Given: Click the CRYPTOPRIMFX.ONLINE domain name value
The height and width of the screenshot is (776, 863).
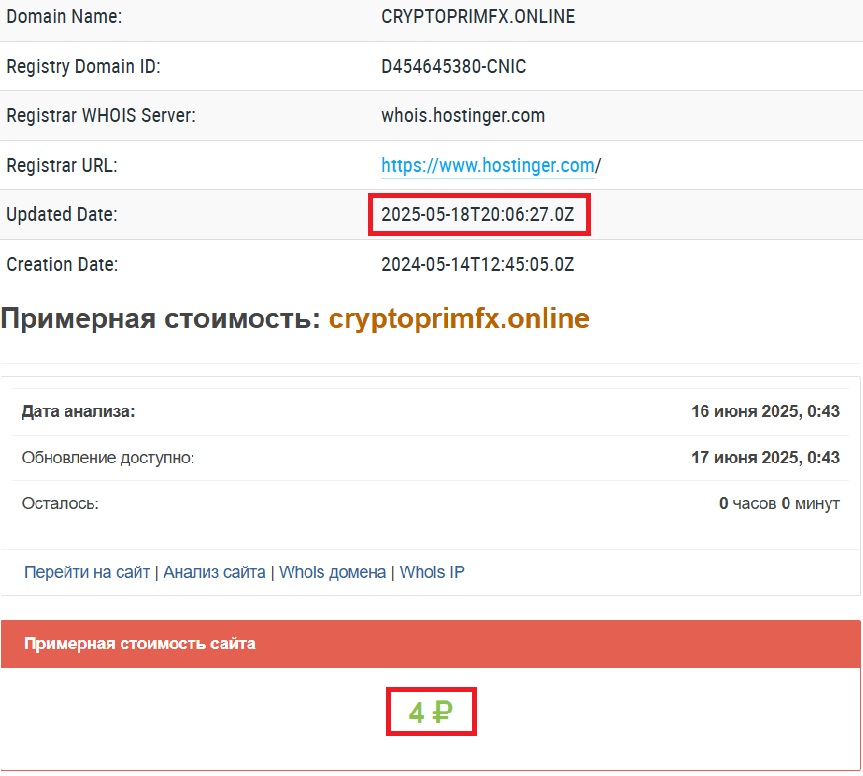Looking at the screenshot, I should click(478, 17).
